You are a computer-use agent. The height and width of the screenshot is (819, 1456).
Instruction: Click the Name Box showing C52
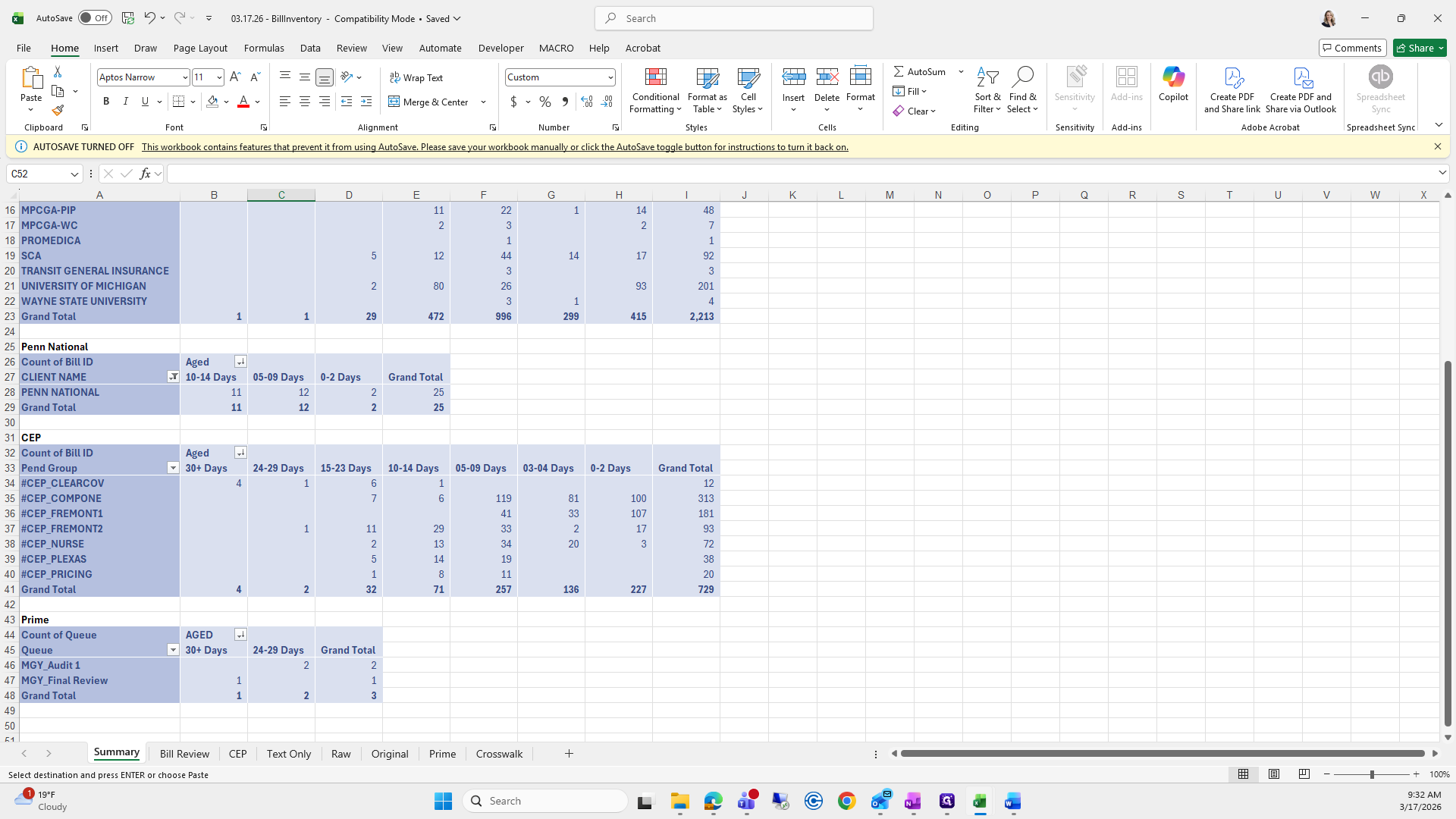tap(38, 174)
